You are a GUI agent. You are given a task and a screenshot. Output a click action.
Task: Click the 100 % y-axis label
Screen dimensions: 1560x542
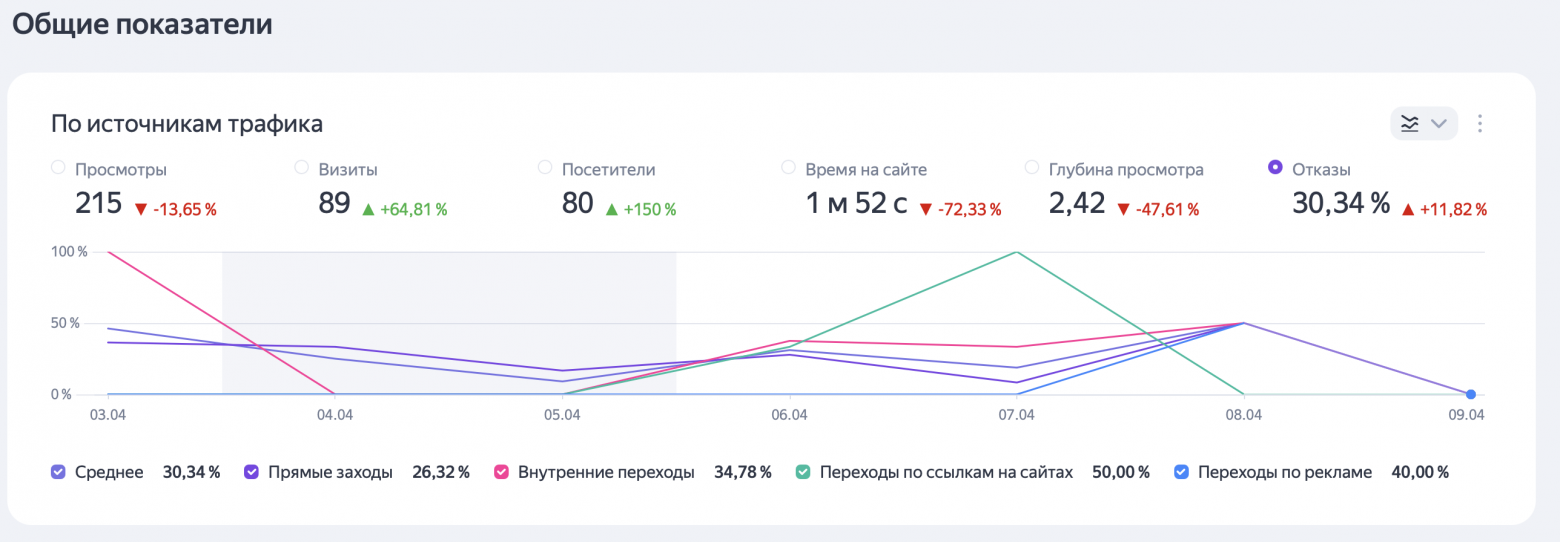tap(69, 251)
